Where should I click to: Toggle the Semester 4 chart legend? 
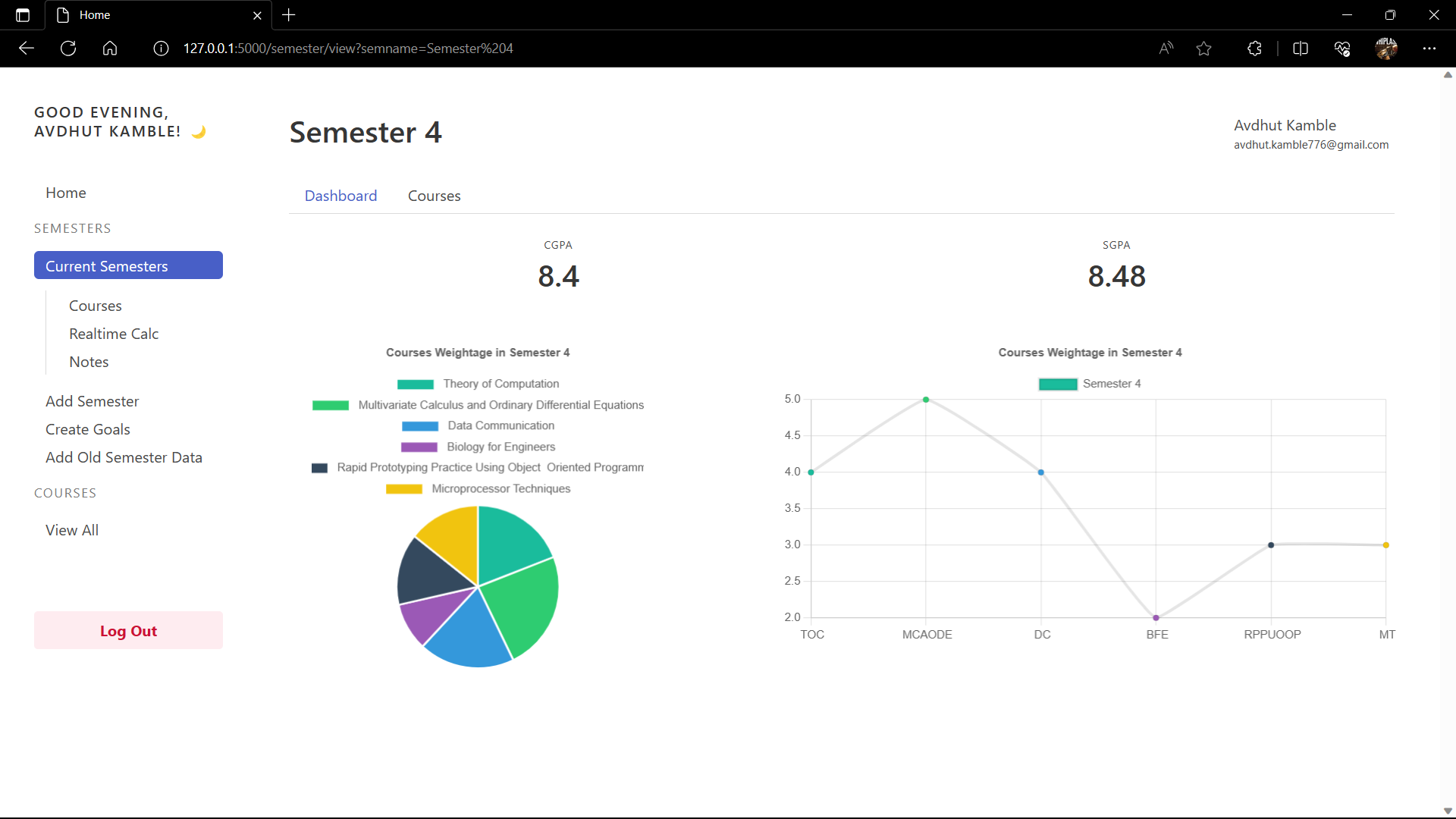(x=1058, y=384)
